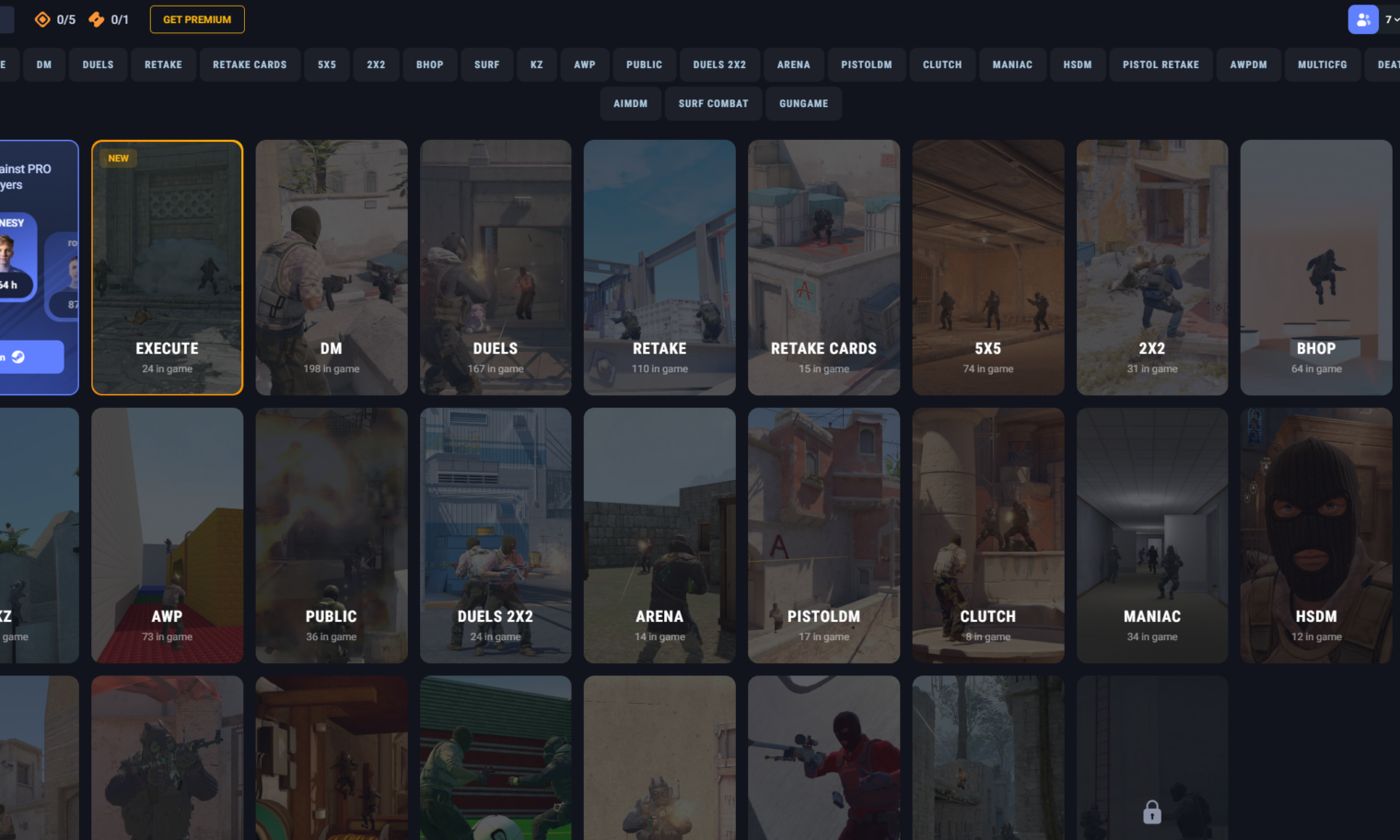Select the DUELS 2X2 filter tab
Screen dimensions: 1400x840
tap(719, 64)
